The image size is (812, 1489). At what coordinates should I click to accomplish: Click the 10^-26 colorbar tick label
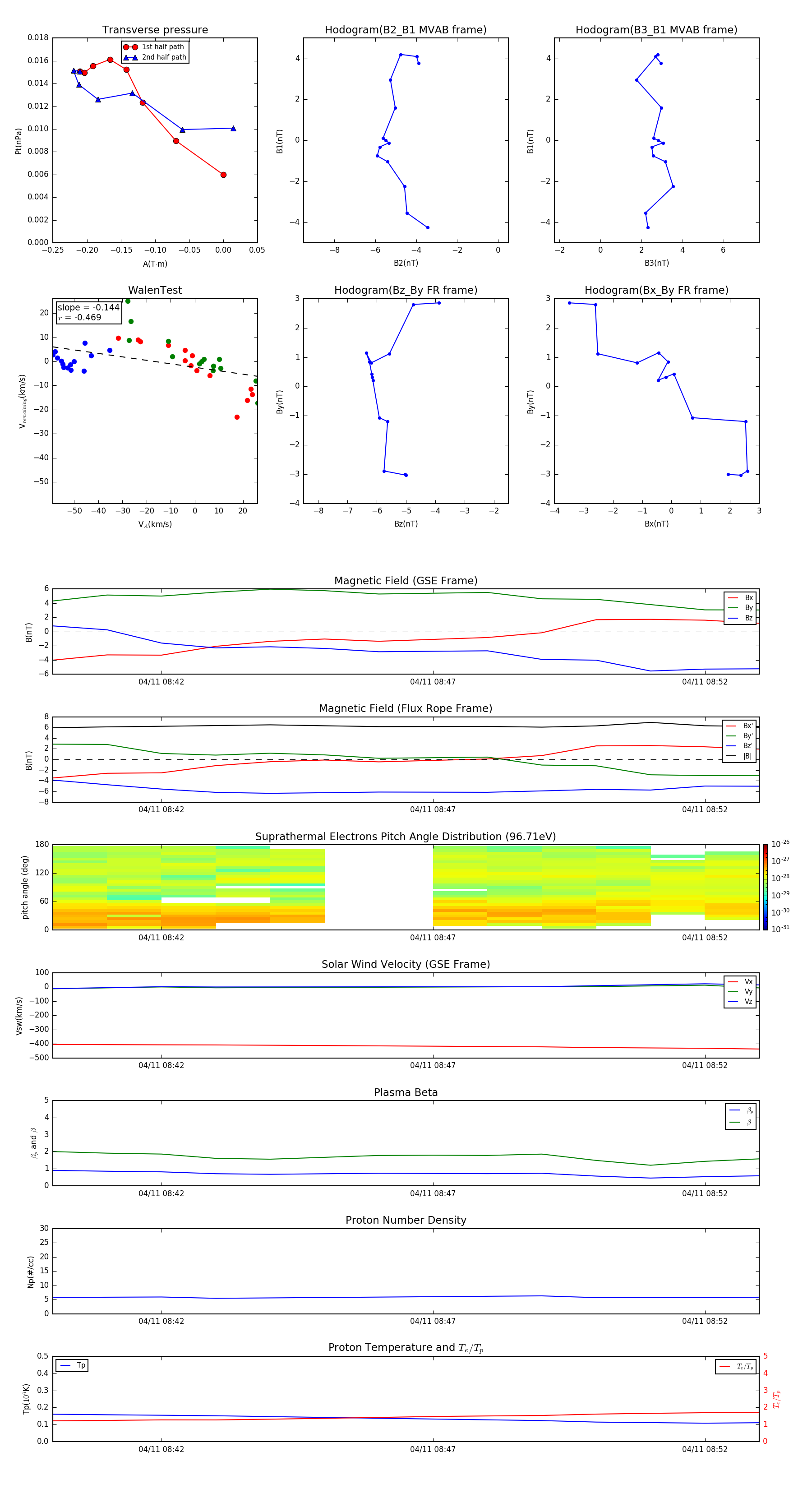tap(780, 844)
